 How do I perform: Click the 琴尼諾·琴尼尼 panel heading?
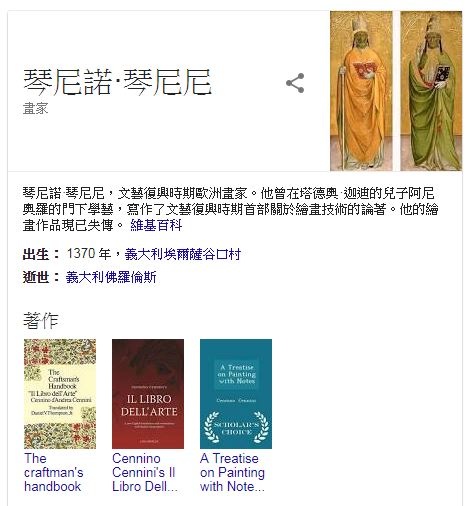[x=117, y=82]
